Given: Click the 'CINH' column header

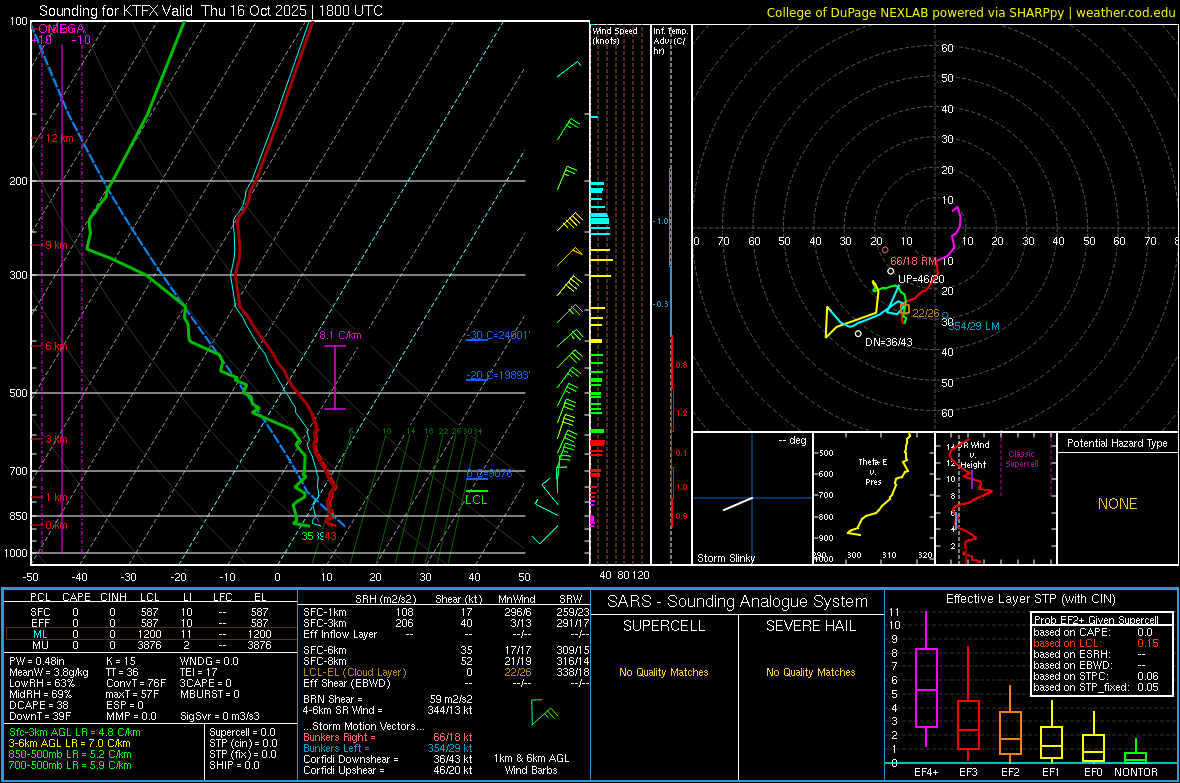Looking at the screenshot, I should (113, 597).
